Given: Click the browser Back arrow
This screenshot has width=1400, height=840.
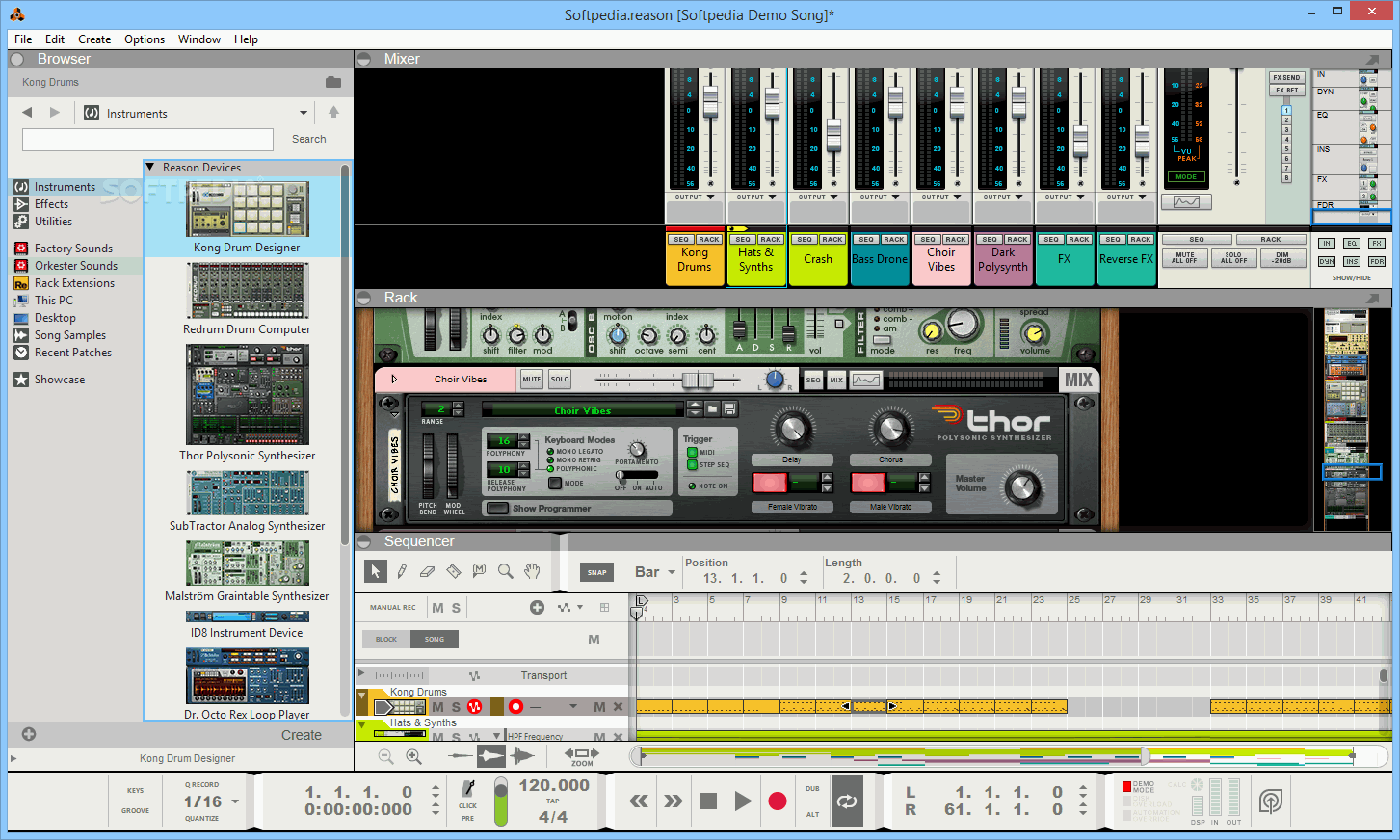Looking at the screenshot, I should (x=27, y=113).
